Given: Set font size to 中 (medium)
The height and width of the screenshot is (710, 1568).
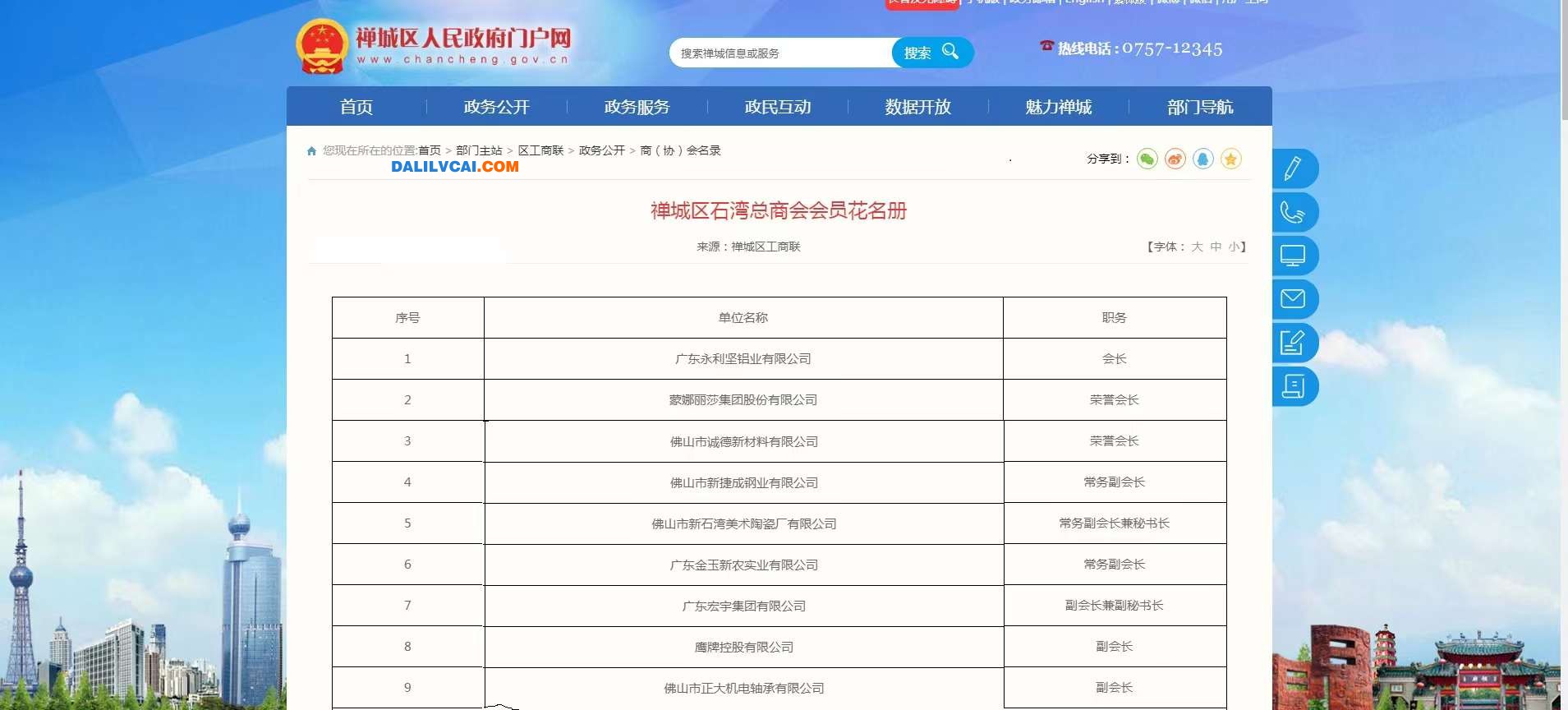Looking at the screenshot, I should 1216,247.
